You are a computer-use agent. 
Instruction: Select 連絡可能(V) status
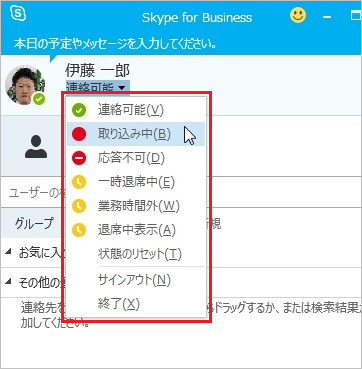[136, 110]
